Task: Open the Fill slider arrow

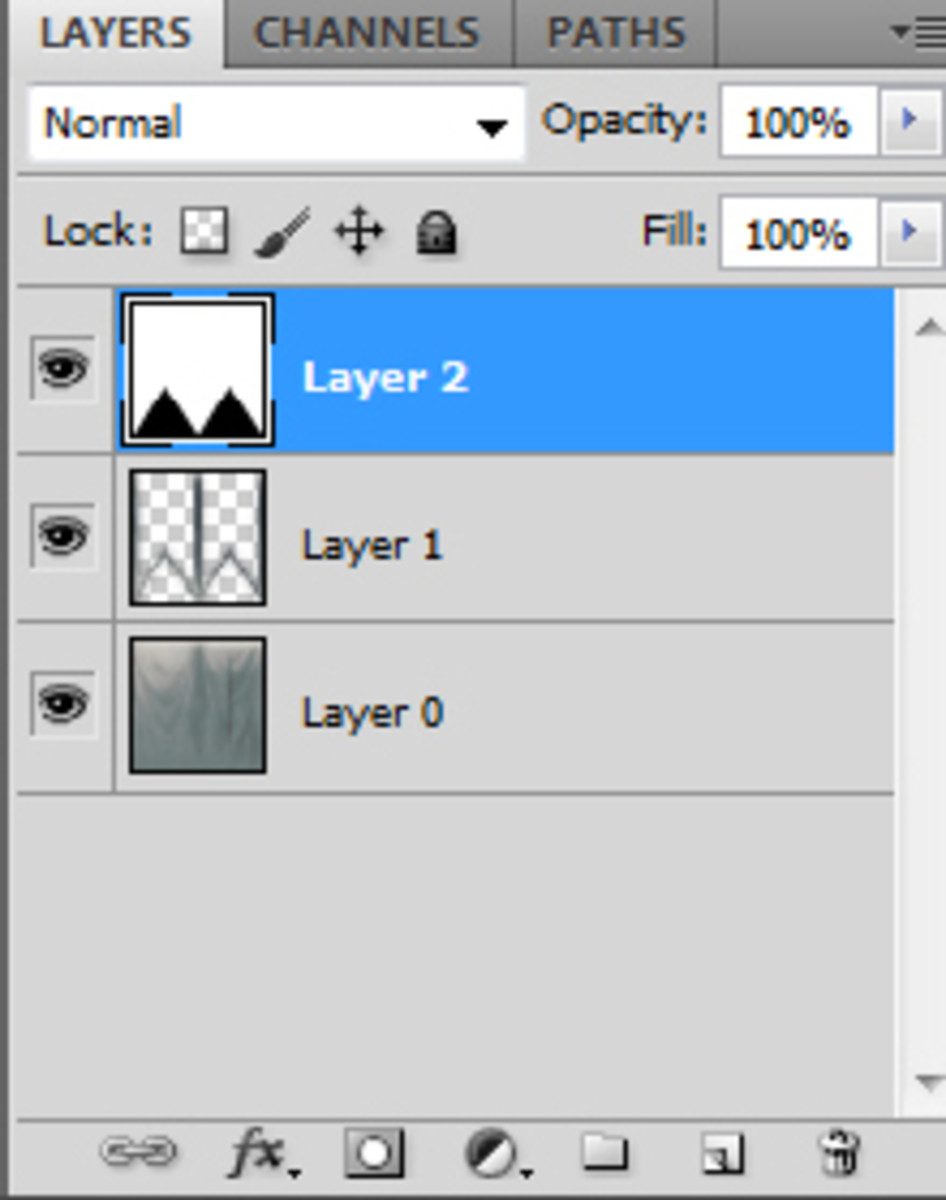Action: (909, 232)
